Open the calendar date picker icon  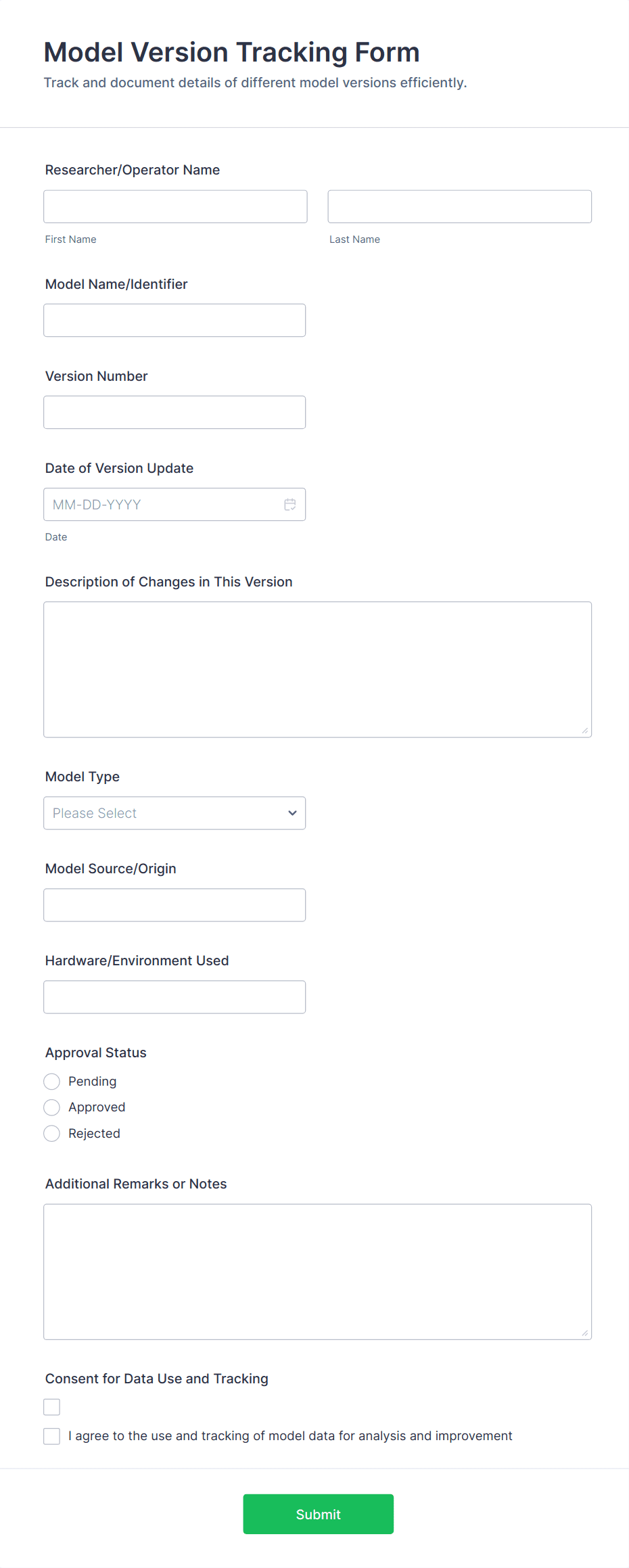pos(290,505)
